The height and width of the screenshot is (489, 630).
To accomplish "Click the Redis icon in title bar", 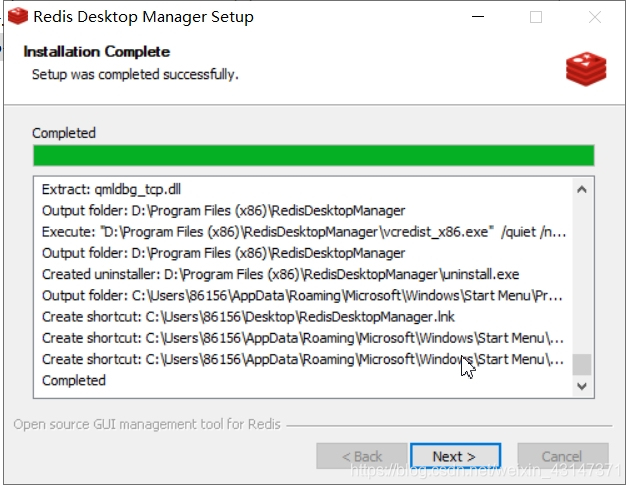I will [18, 16].
